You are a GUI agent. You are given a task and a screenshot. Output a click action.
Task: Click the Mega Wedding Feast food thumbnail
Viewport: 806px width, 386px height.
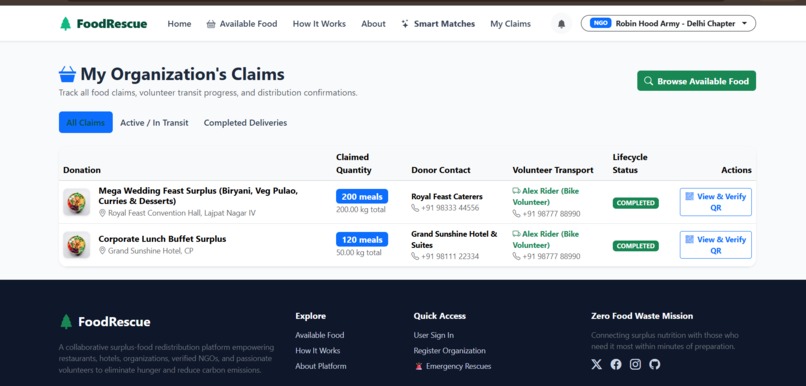point(77,202)
